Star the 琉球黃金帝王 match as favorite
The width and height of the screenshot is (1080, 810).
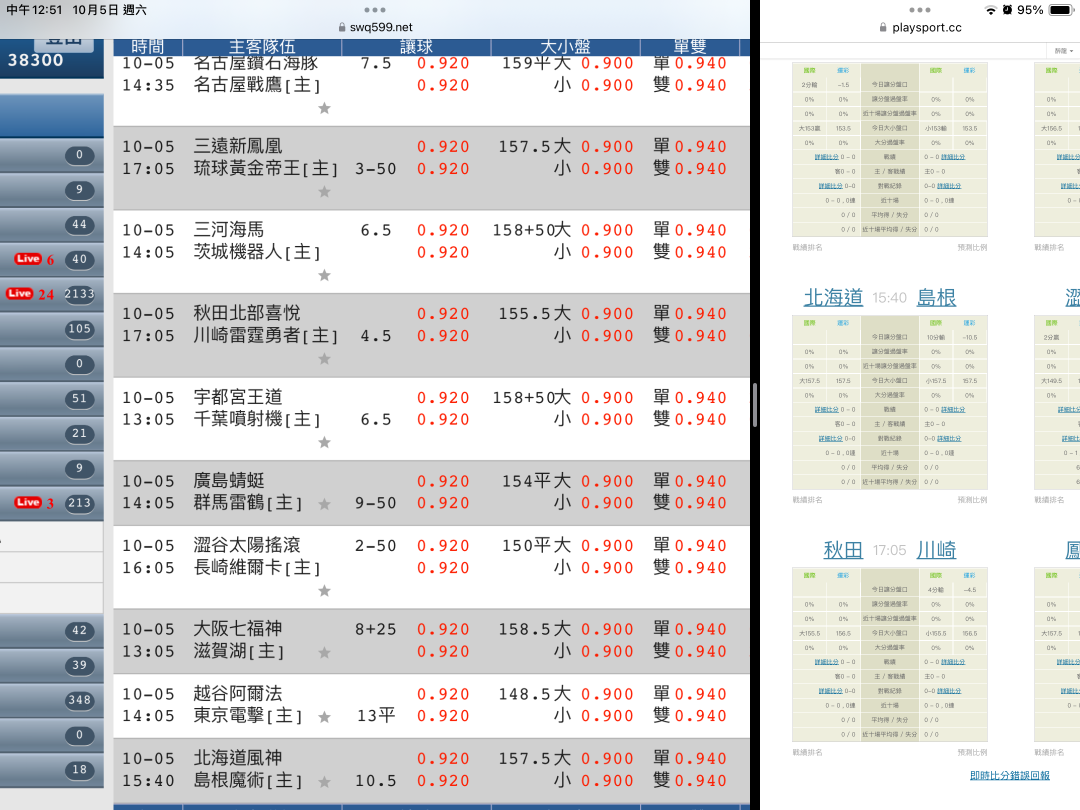pos(324,191)
